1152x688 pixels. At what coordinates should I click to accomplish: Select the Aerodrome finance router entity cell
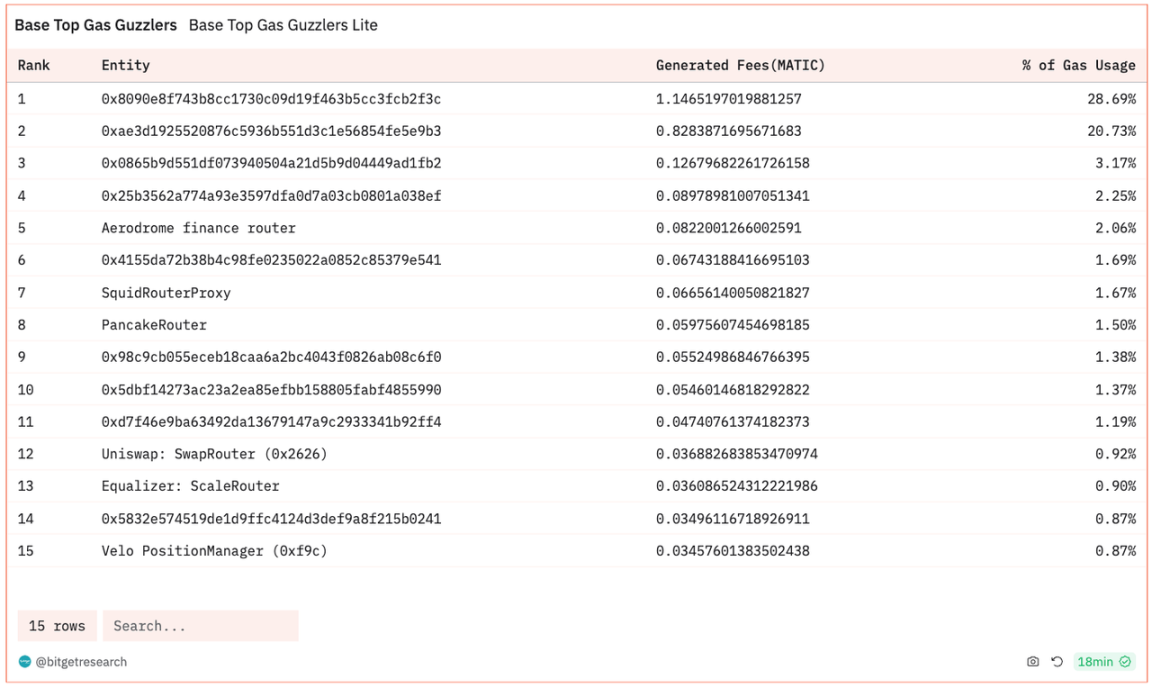[198, 228]
